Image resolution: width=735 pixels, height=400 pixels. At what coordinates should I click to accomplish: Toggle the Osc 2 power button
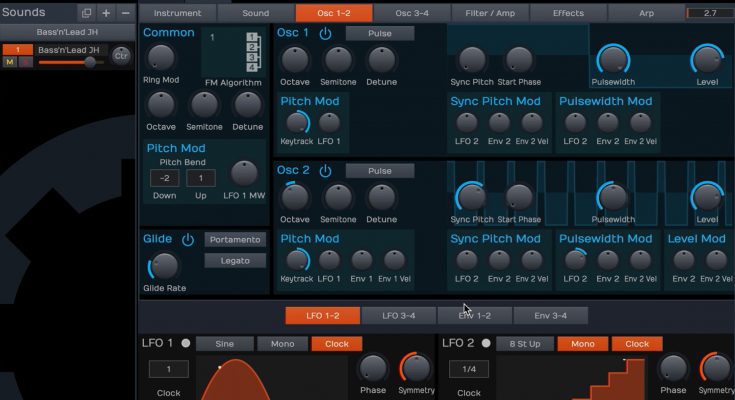click(325, 171)
